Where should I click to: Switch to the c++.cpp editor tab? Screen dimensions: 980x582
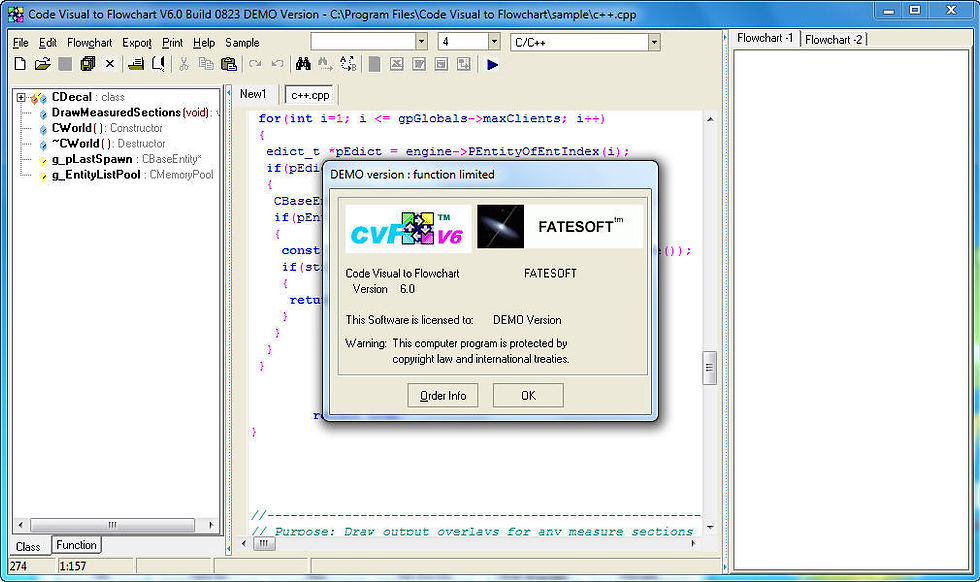pyautogui.click(x=310, y=95)
